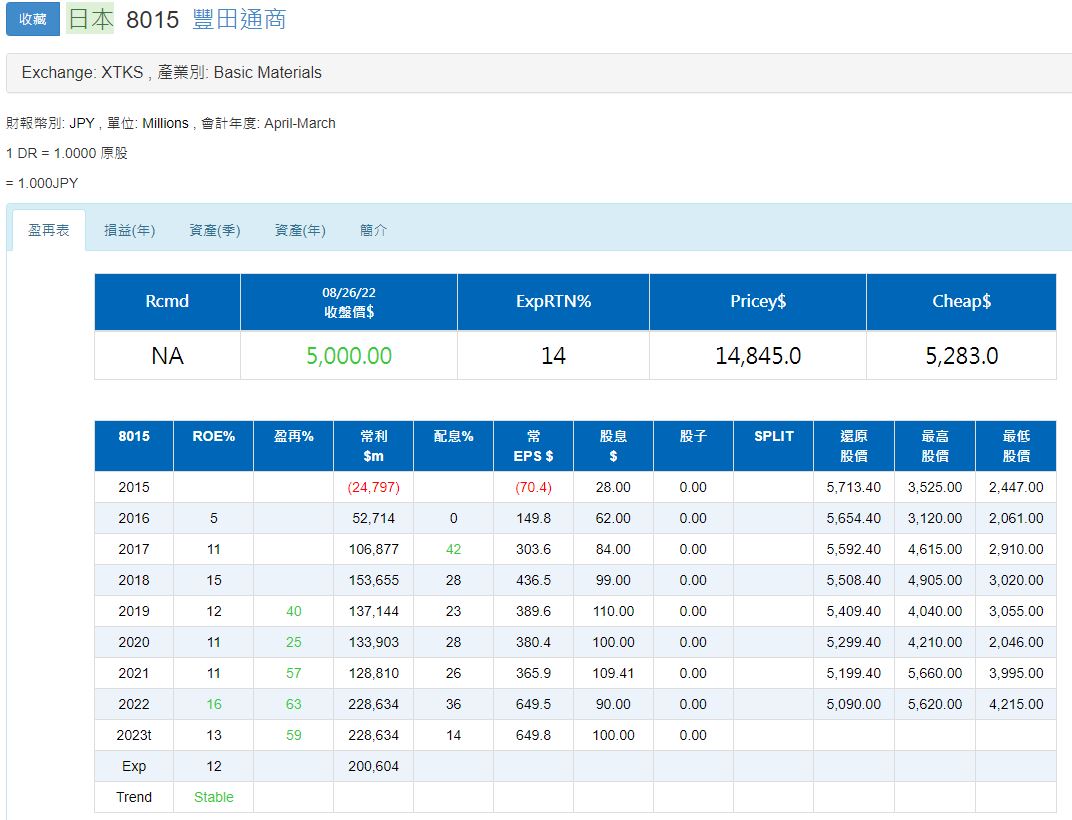Select the 2017 row year cell
This screenshot has width=1072, height=820.
pos(134,549)
